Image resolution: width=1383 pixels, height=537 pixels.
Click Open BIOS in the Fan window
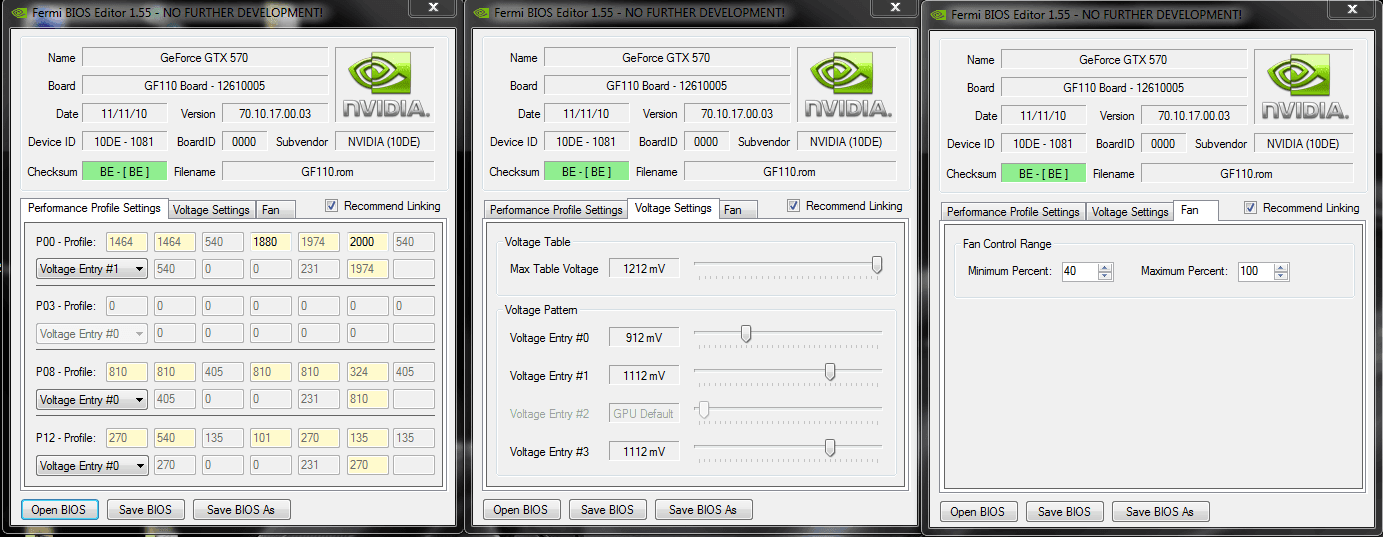tap(979, 511)
